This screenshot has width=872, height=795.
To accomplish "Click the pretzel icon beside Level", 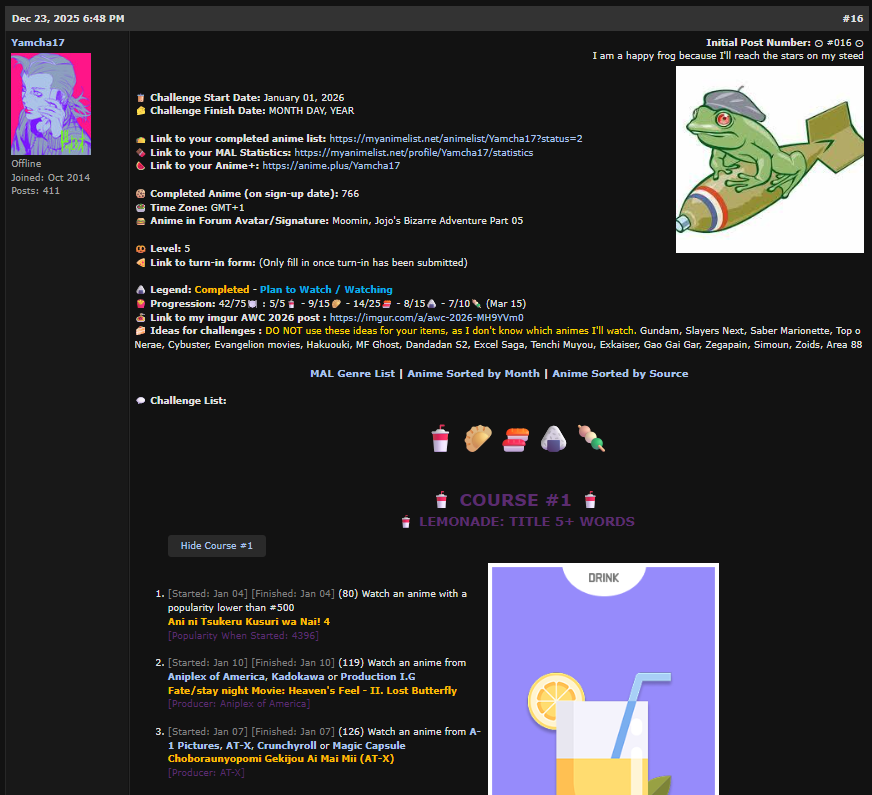I will click(x=141, y=249).
